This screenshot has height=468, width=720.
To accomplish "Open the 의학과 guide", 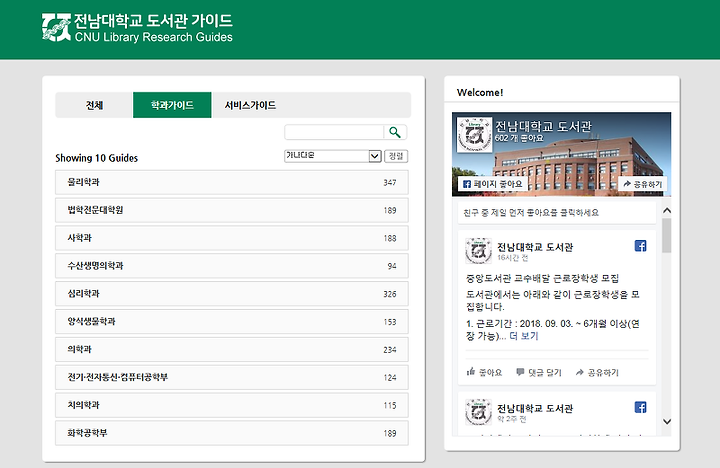I will pos(232,350).
